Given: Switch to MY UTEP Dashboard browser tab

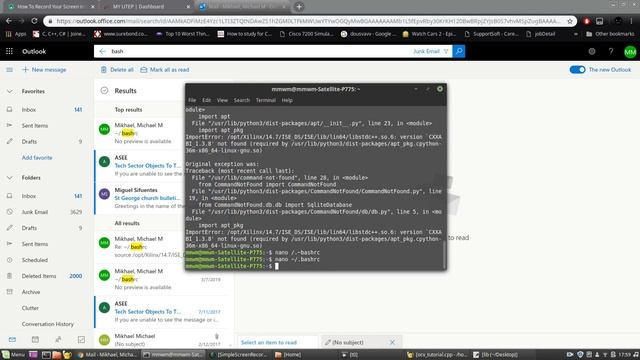Looking at the screenshot, I should click(x=146, y=7).
